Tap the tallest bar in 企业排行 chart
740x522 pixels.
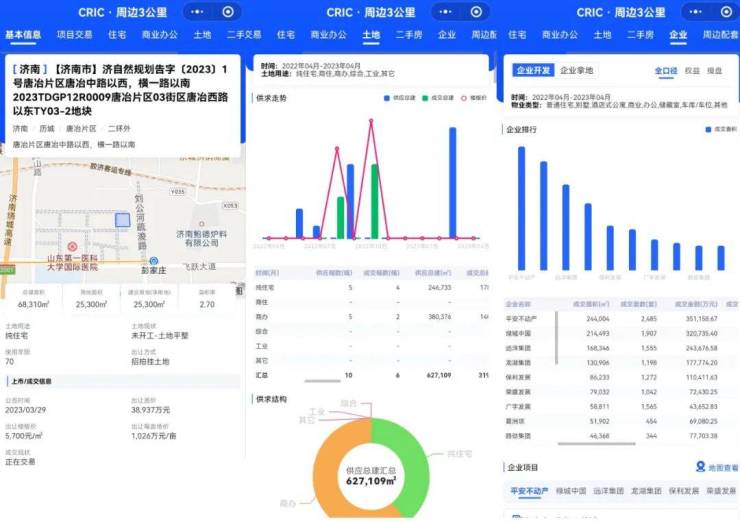[x=521, y=208]
